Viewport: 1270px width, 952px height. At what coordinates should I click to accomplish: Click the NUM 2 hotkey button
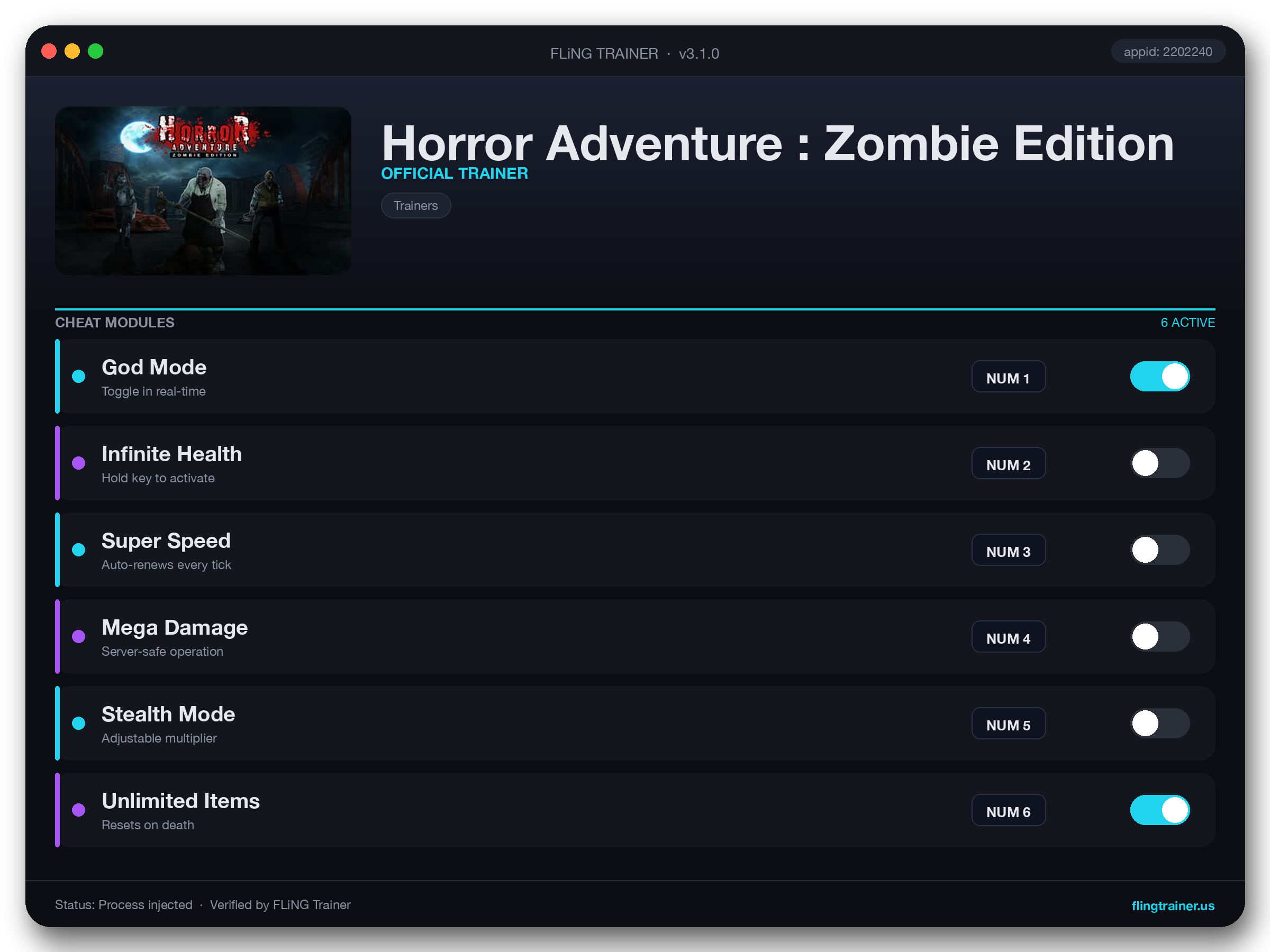tap(1008, 463)
